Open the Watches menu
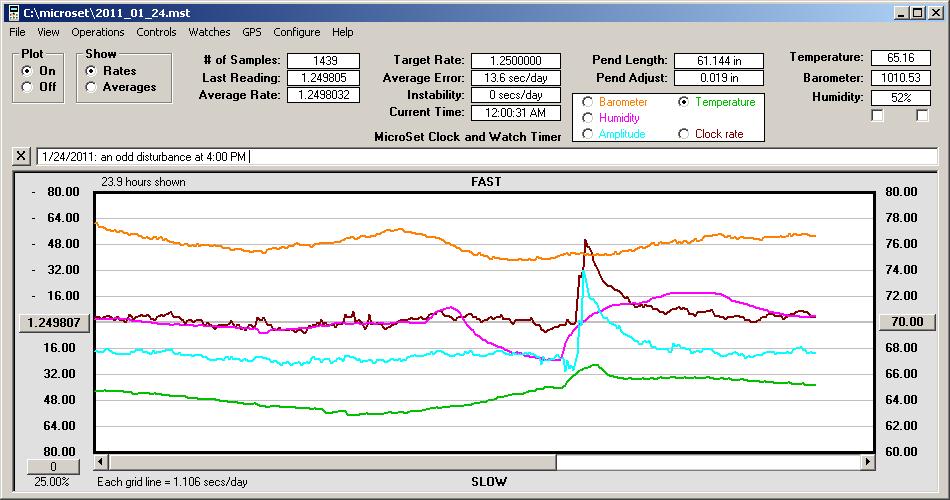This screenshot has height=500, width=950. pyautogui.click(x=209, y=32)
